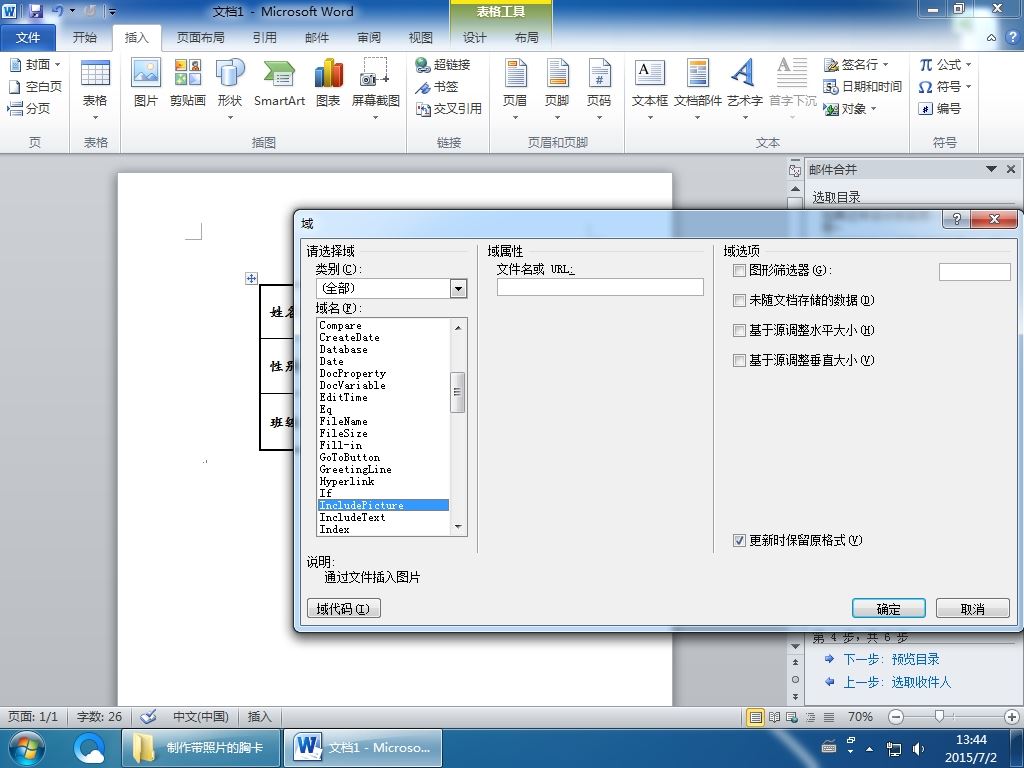Open Word Help question mark icon
Image resolution: width=1024 pixels, height=768 pixels.
click(x=1013, y=37)
